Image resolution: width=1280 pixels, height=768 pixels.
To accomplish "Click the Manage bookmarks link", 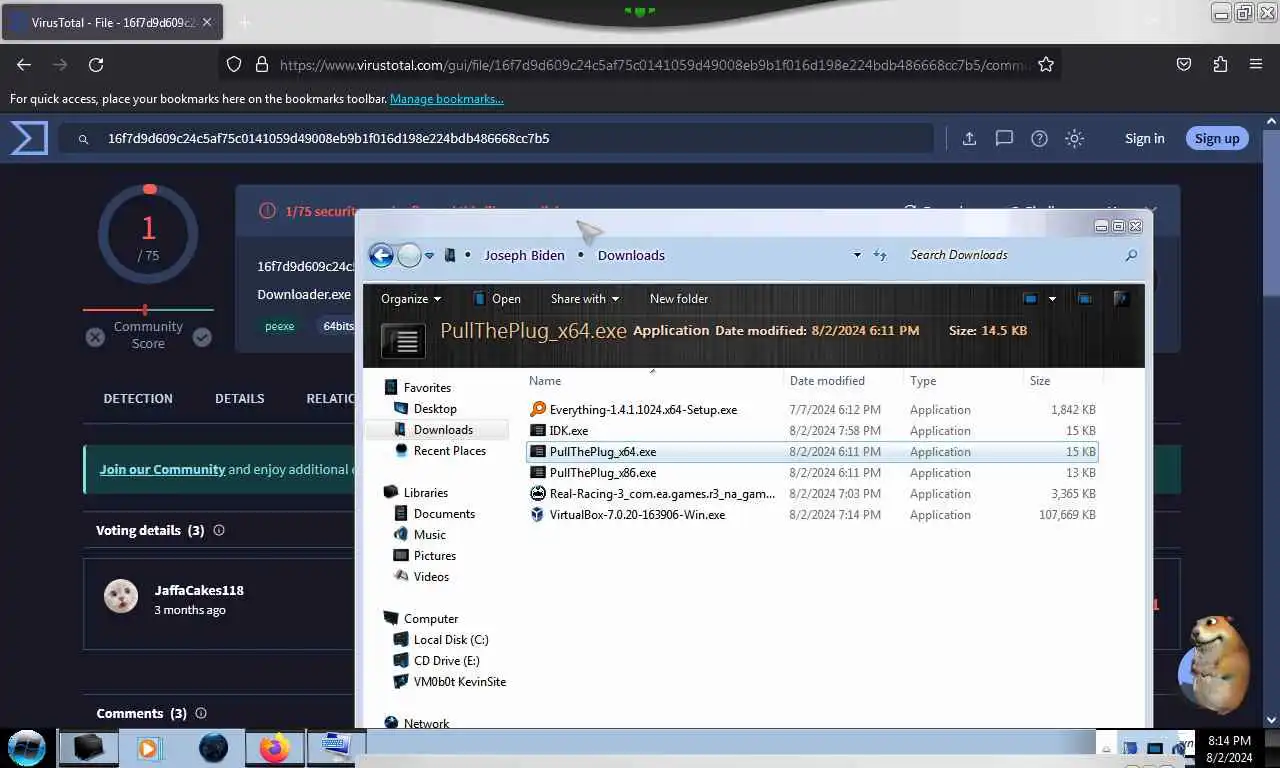I will (x=447, y=99).
